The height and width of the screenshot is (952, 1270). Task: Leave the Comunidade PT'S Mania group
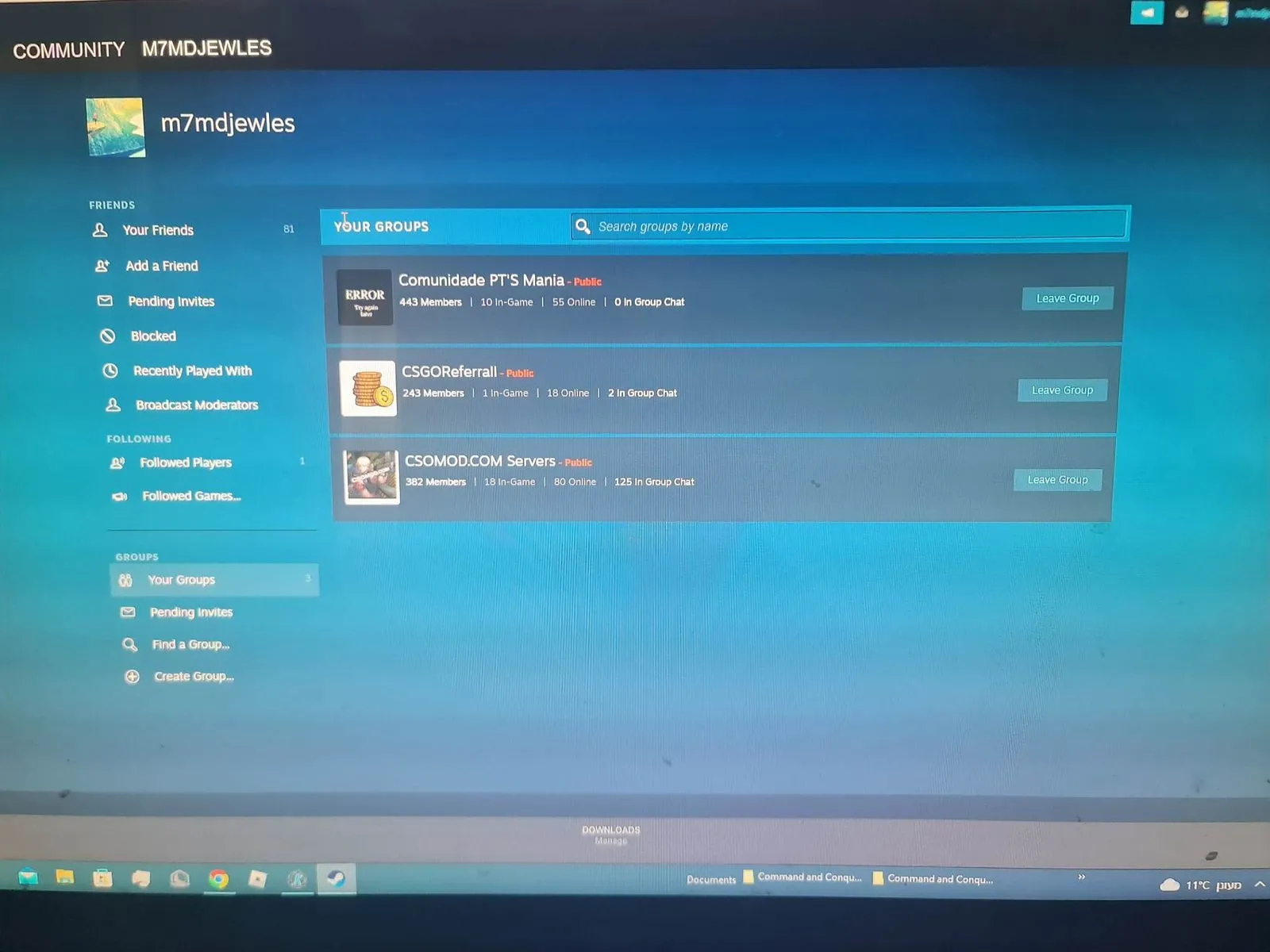(1067, 298)
